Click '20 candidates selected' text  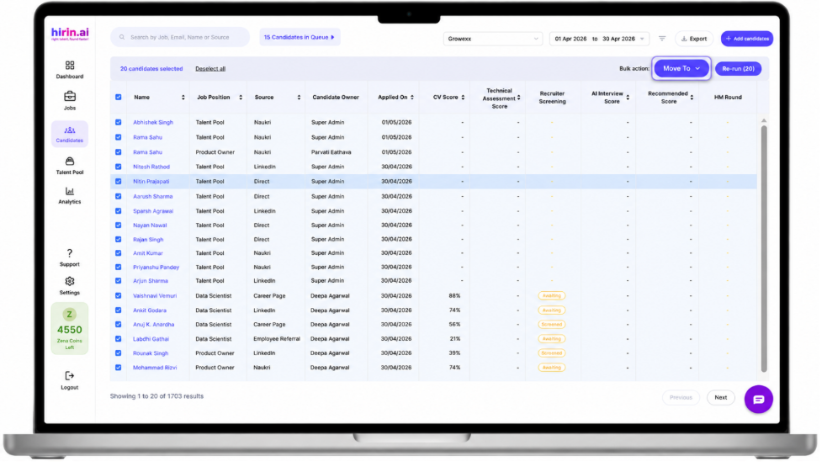click(x=151, y=69)
